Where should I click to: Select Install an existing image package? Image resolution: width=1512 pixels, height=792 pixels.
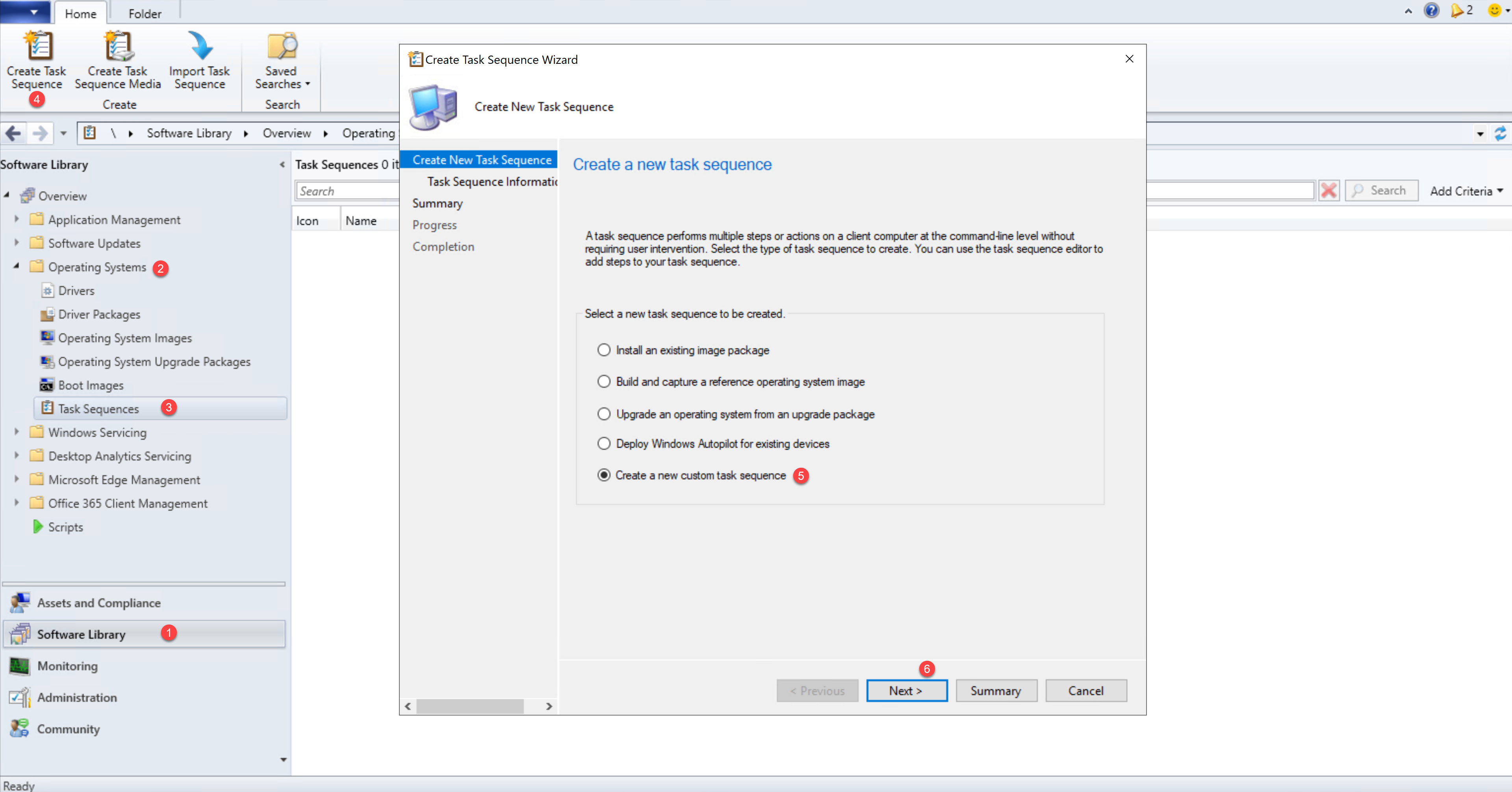click(x=603, y=350)
